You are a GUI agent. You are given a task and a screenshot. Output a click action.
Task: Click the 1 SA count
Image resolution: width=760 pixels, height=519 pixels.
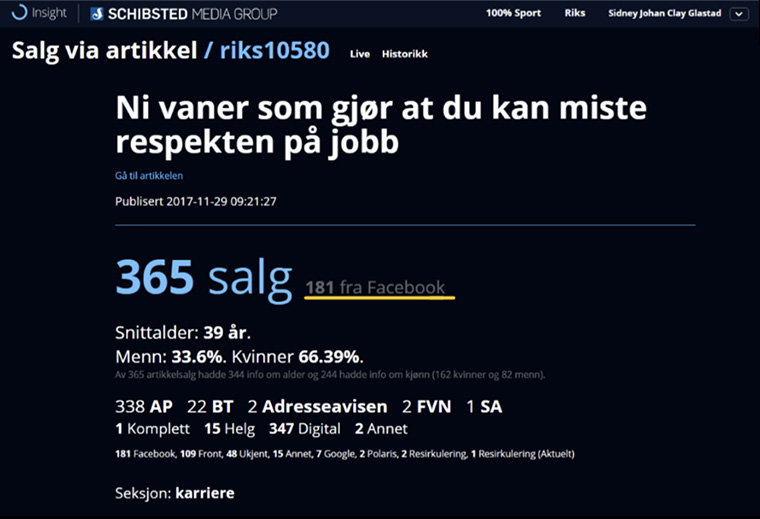point(484,407)
